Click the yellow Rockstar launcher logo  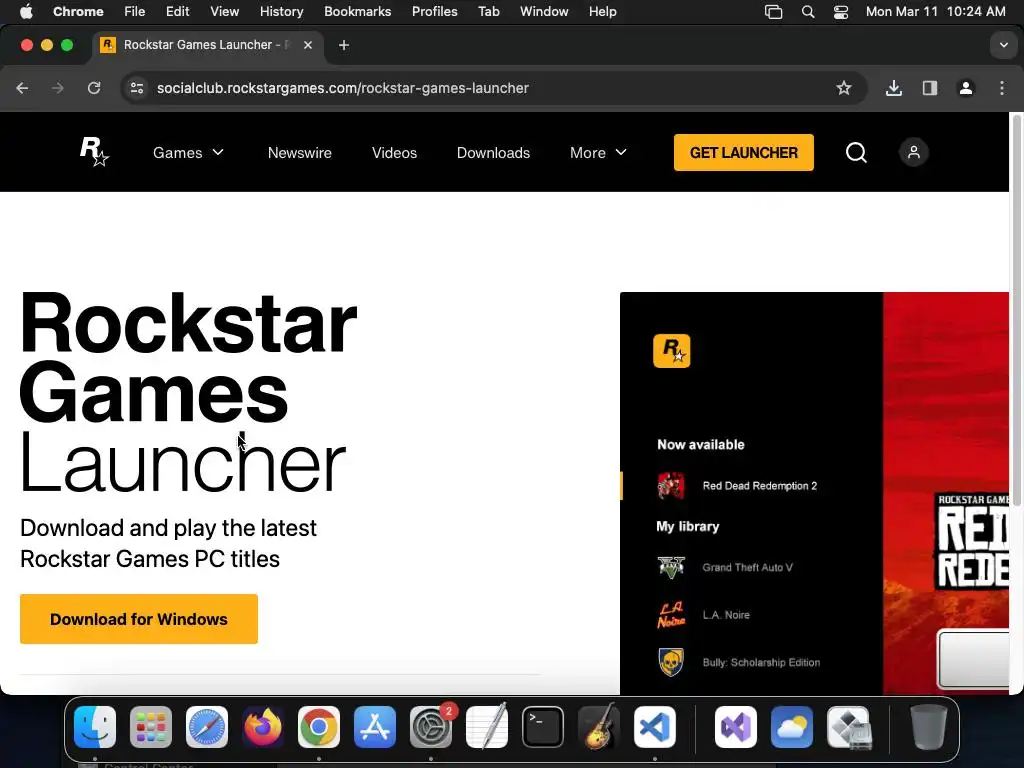click(671, 351)
